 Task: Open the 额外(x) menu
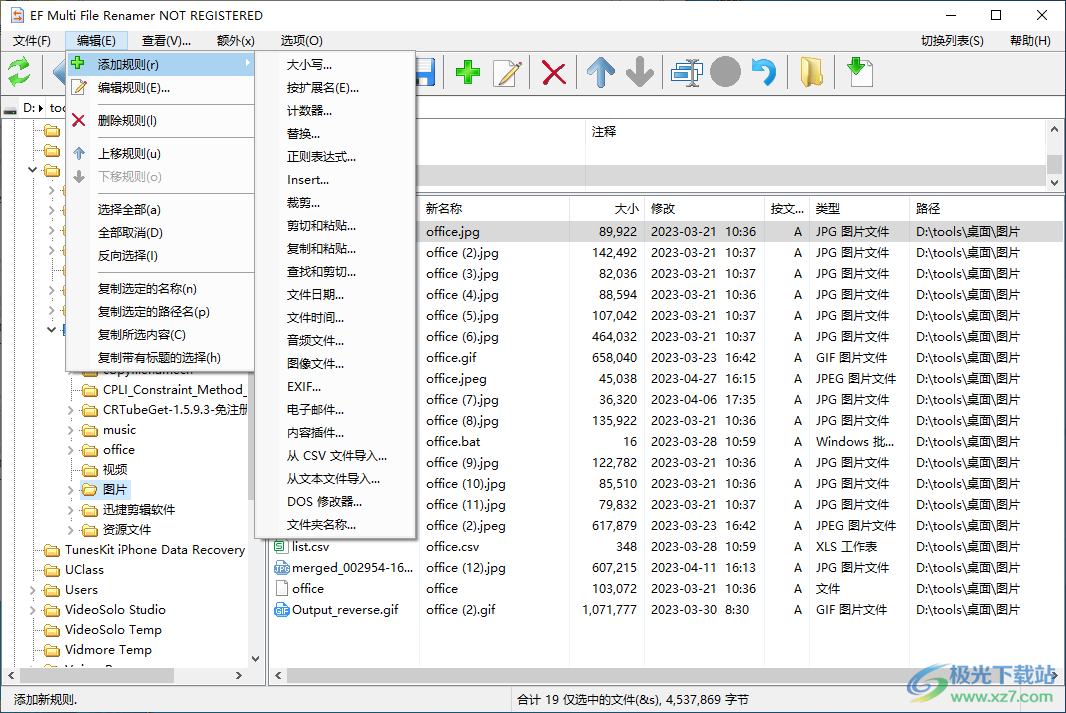tap(235, 41)
